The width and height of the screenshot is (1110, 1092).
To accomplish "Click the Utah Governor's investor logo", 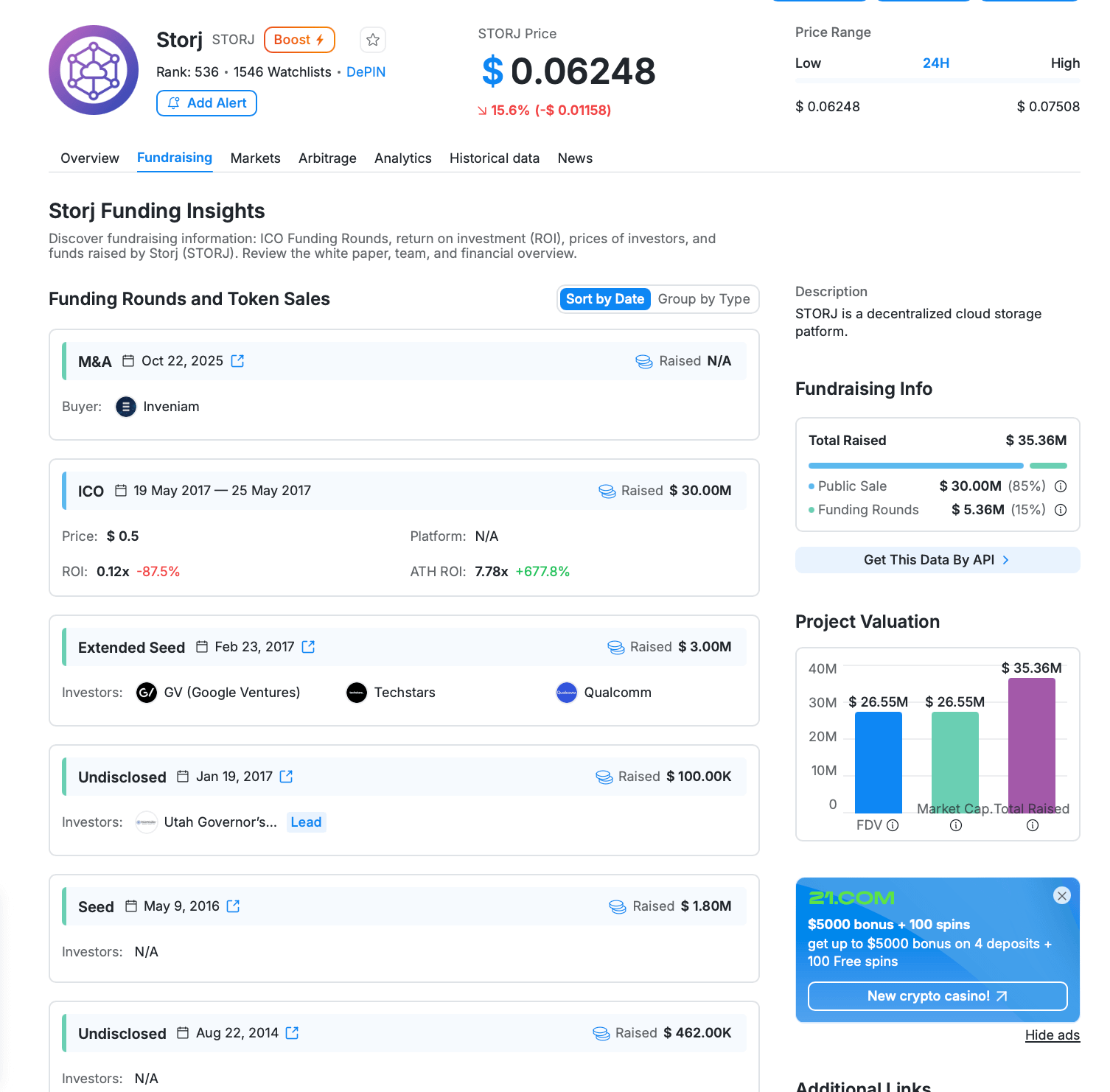I will 147,822.
